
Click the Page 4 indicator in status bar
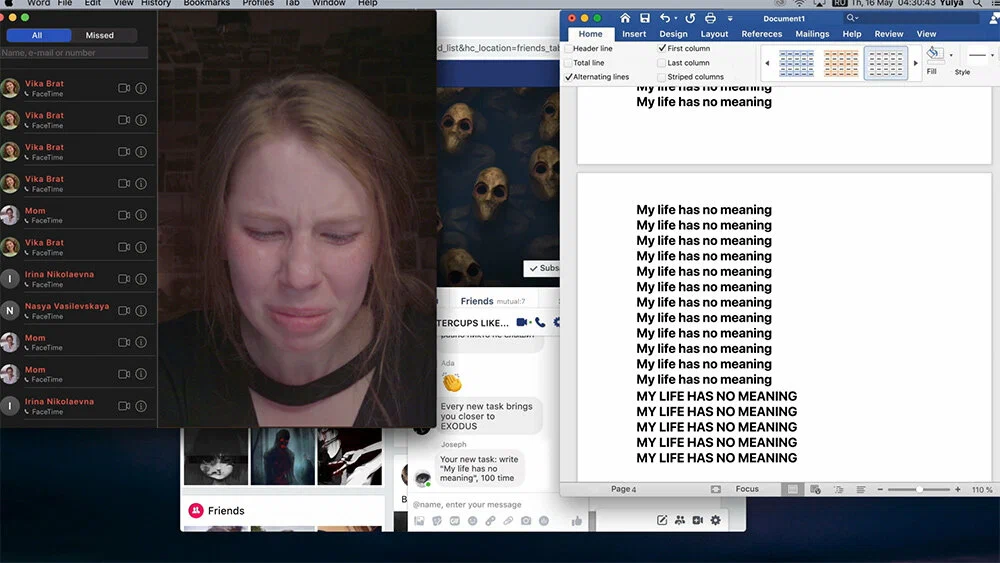tap(623, 489)
